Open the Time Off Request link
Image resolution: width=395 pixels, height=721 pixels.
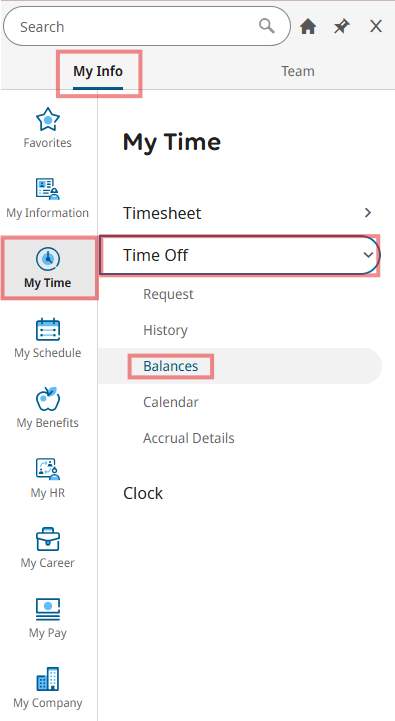168,294
